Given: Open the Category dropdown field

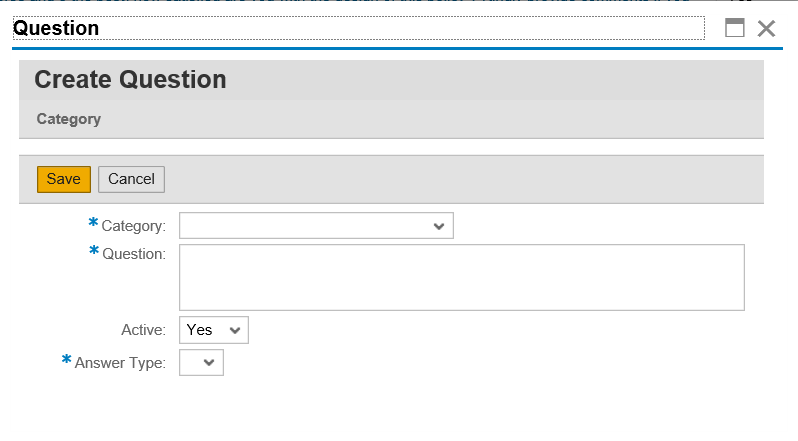Looking at the screenshot, I should tap(316, 226).
